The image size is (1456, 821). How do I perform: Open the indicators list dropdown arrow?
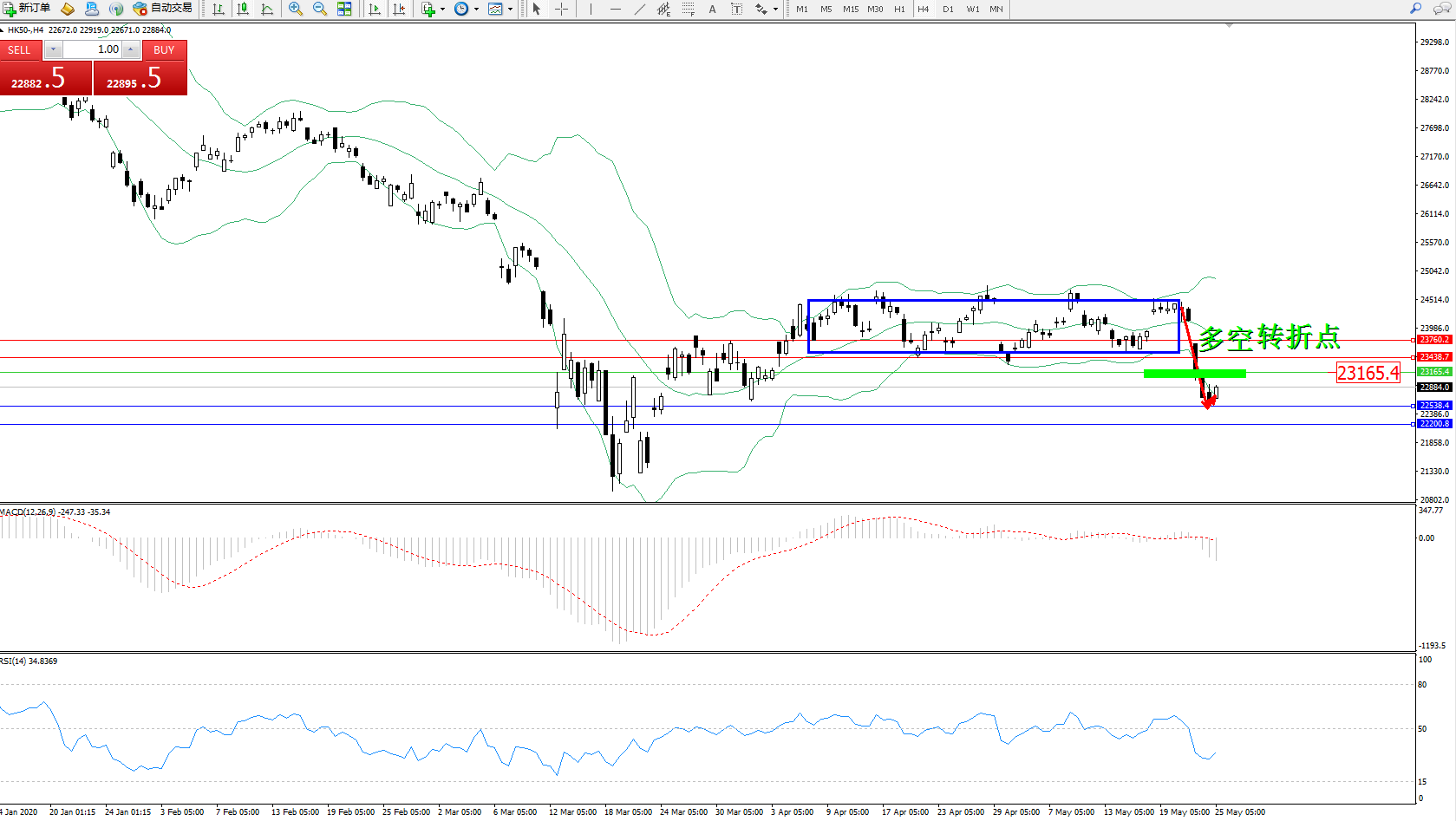pos(443,9)
